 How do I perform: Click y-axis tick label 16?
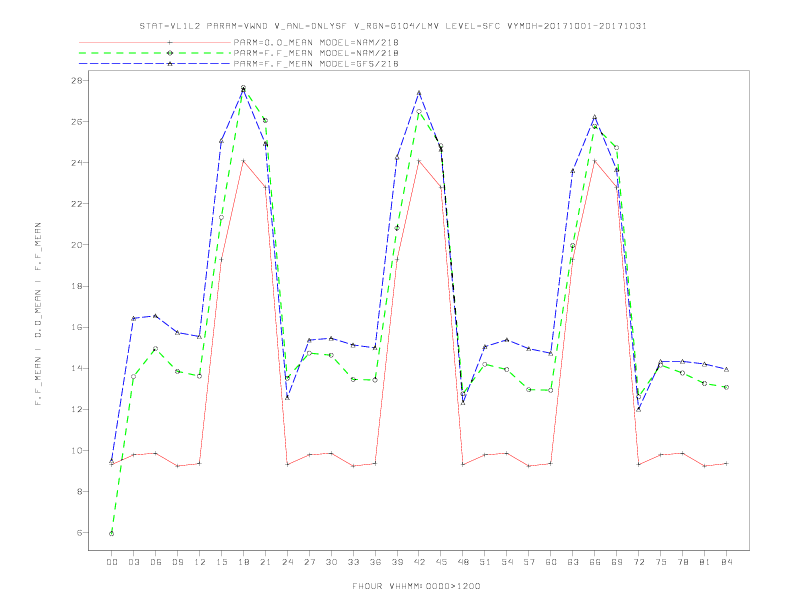pos(77,327)
